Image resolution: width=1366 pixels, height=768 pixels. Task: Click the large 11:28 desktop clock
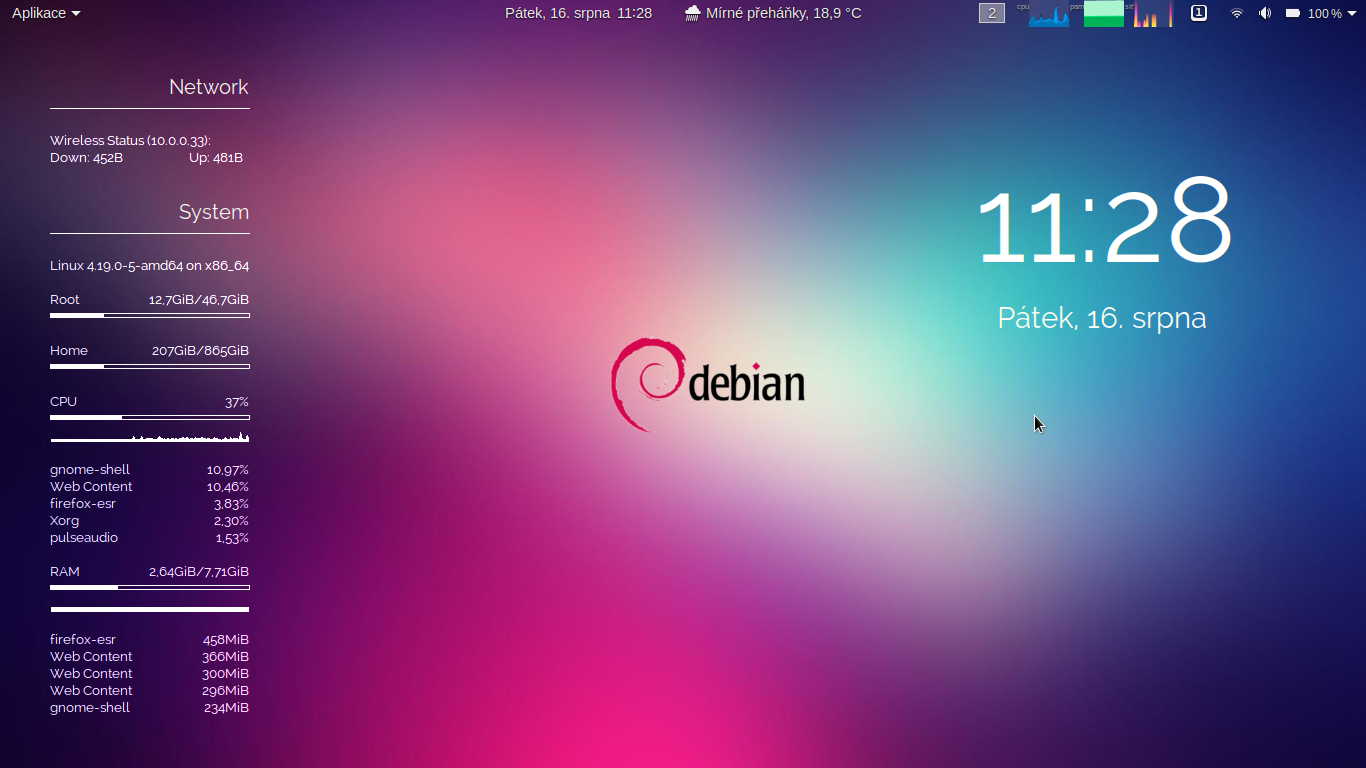coord(1103,222)
